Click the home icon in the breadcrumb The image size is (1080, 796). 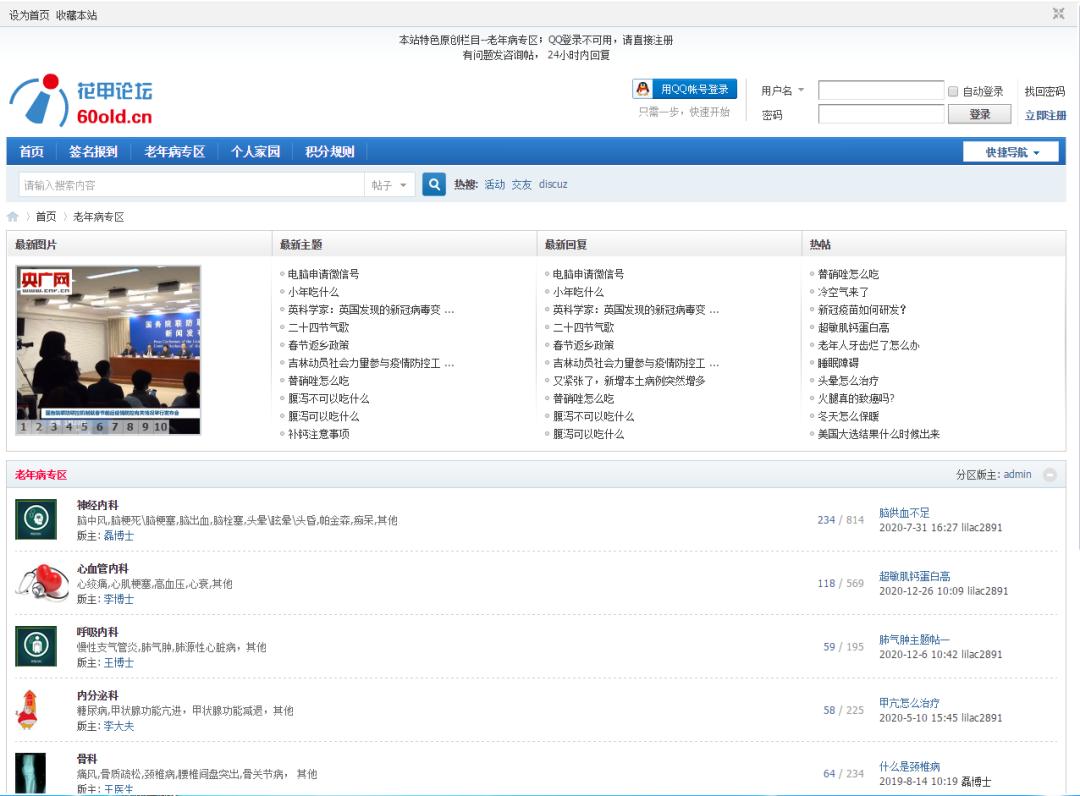tap(12, 217)
